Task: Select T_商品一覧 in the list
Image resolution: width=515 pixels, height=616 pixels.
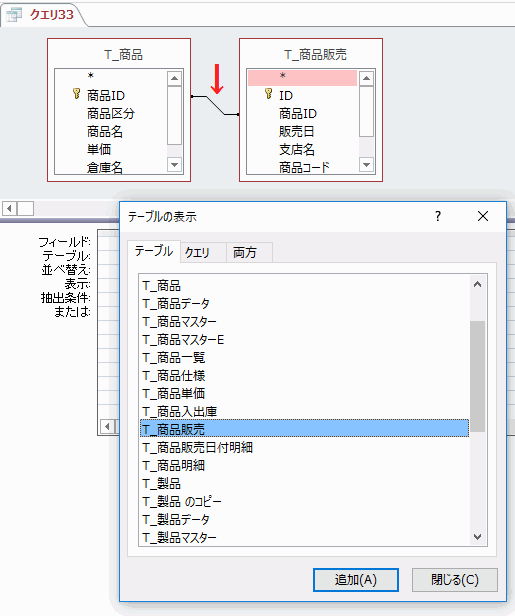Action: pos(304,358)
